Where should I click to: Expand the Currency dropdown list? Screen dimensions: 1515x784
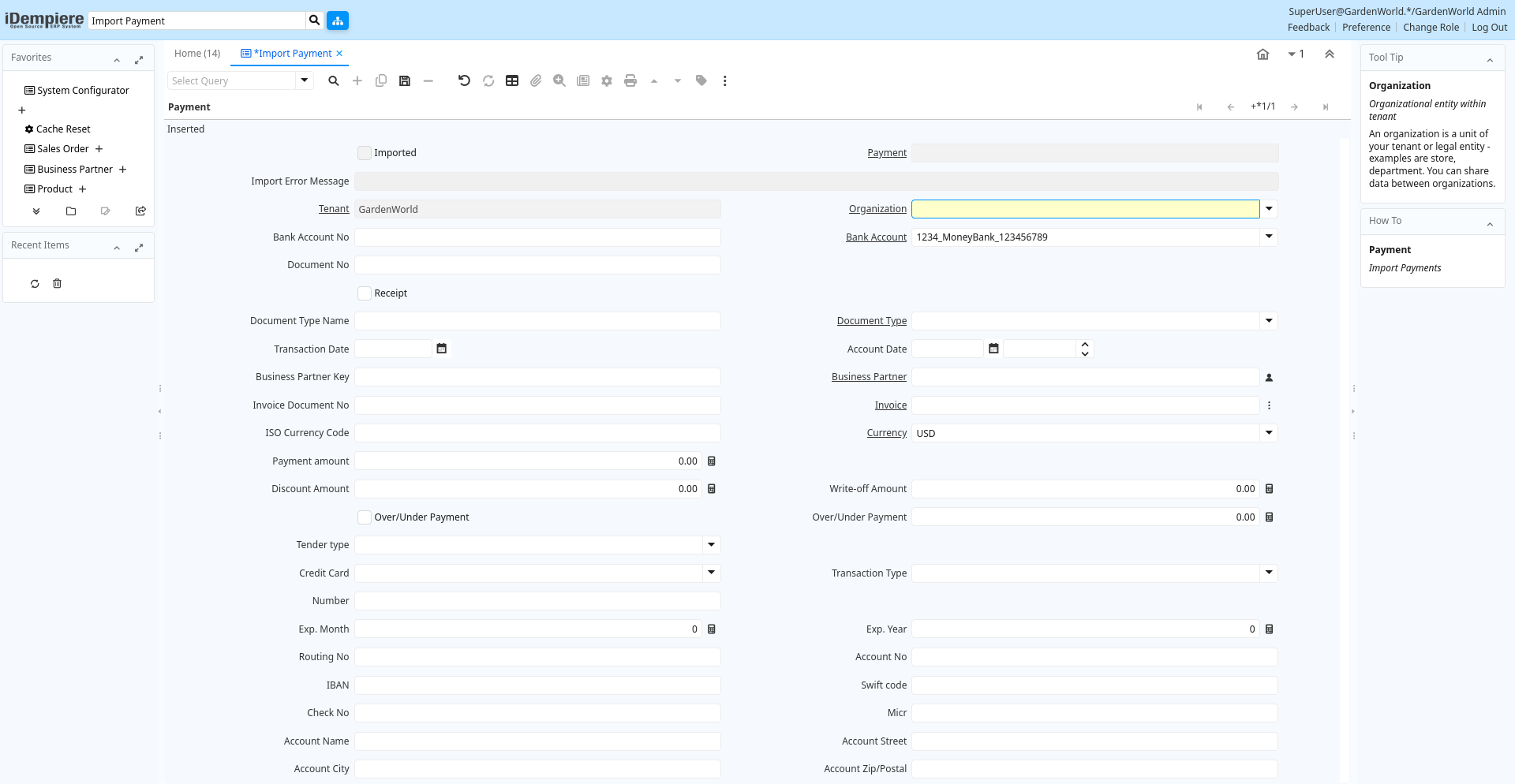click(x=1269, y=433)
